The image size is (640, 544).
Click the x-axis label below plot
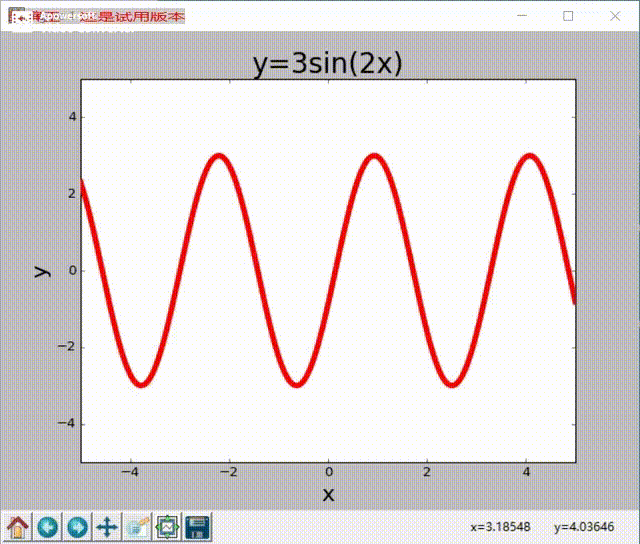coord(328,494)
